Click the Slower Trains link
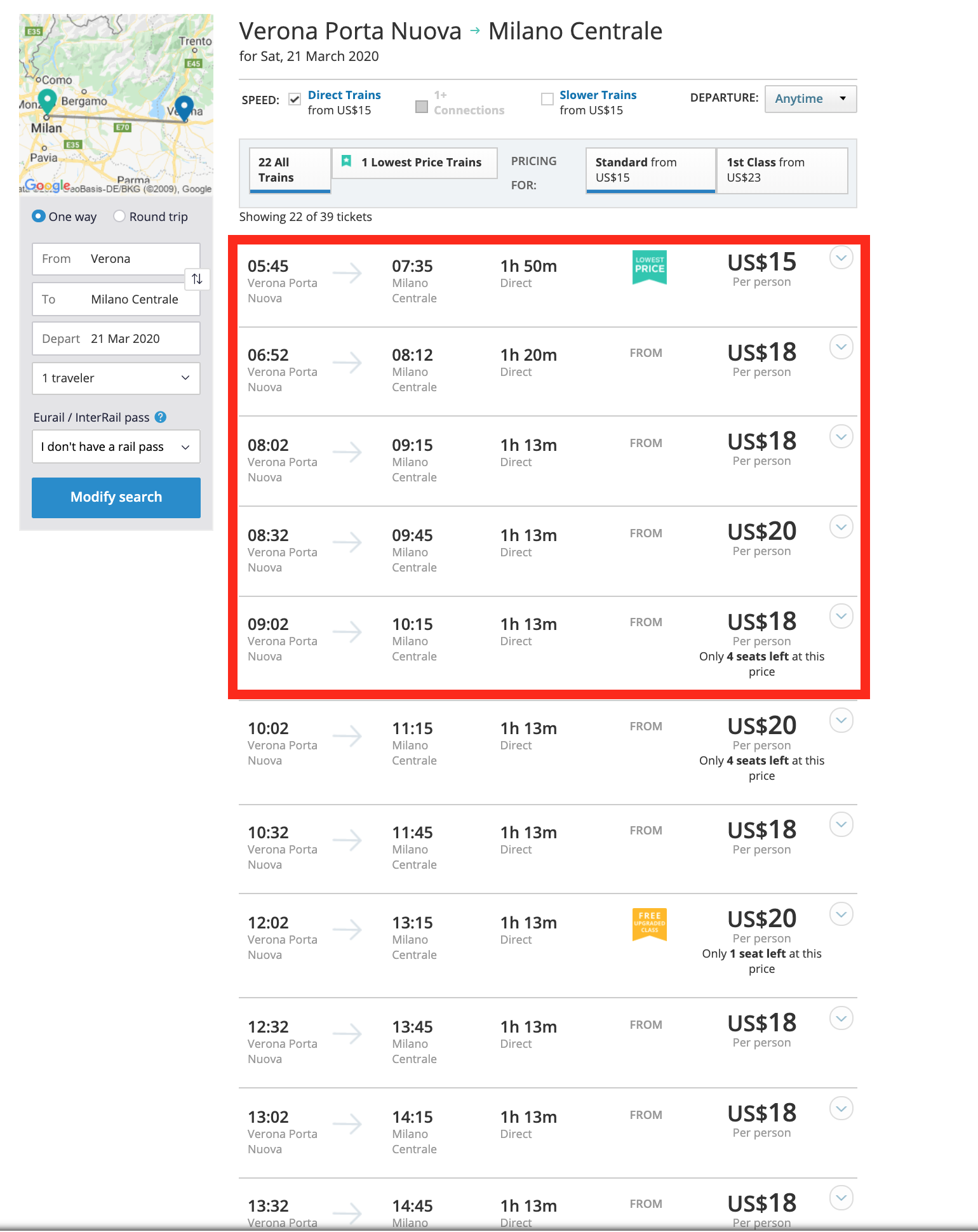 click(598, 95)
